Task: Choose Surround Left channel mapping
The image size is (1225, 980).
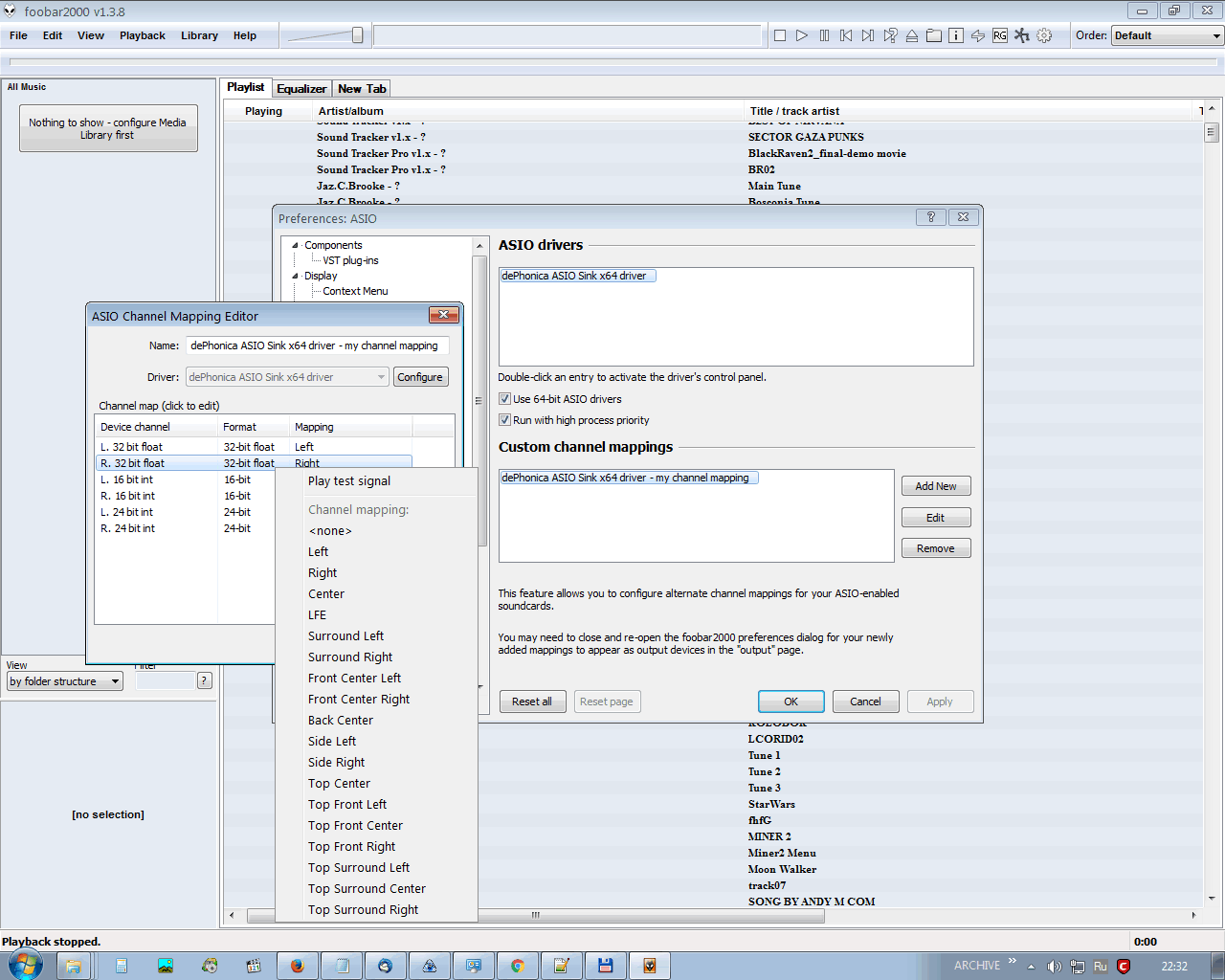Action: click(376, 636)
